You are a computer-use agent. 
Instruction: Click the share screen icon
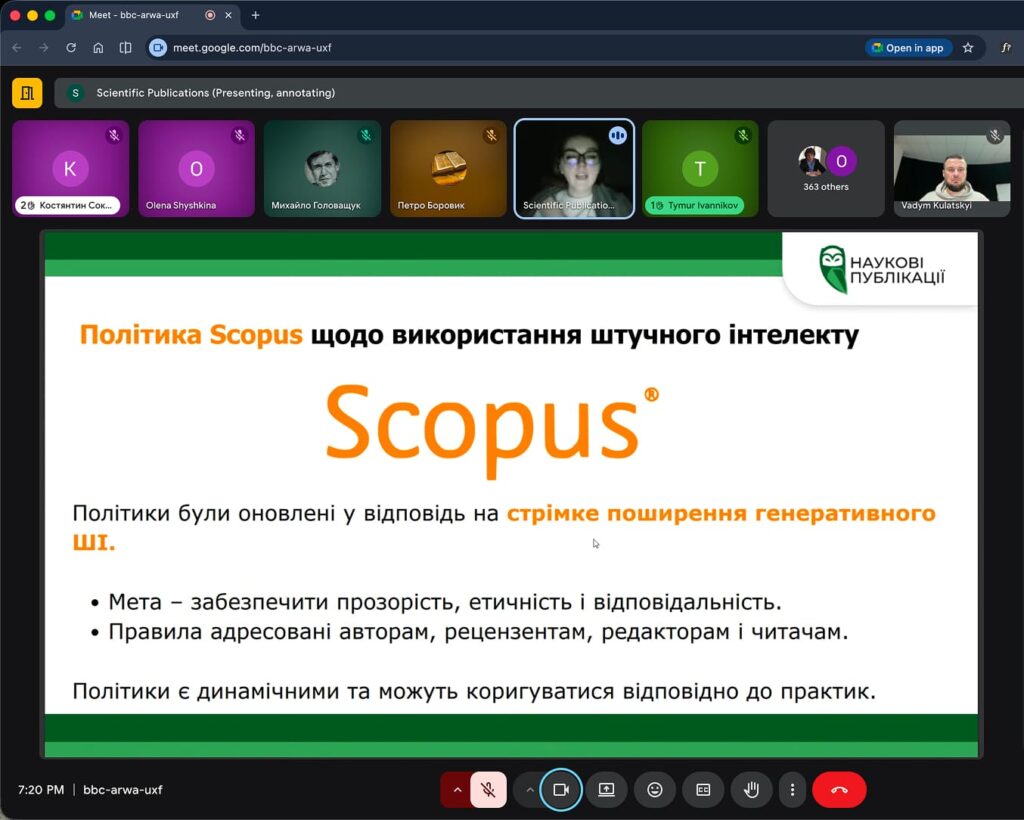(607, 790)
